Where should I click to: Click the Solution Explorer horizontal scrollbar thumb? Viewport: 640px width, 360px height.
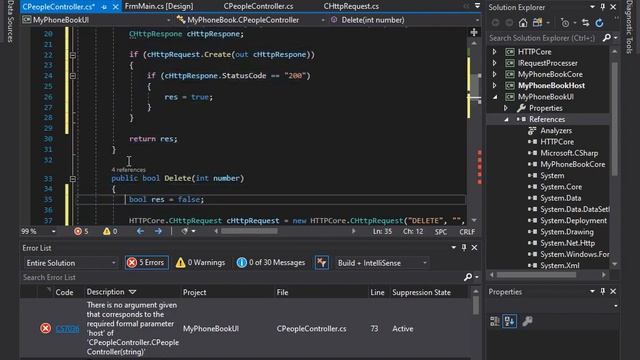[536, 275]
